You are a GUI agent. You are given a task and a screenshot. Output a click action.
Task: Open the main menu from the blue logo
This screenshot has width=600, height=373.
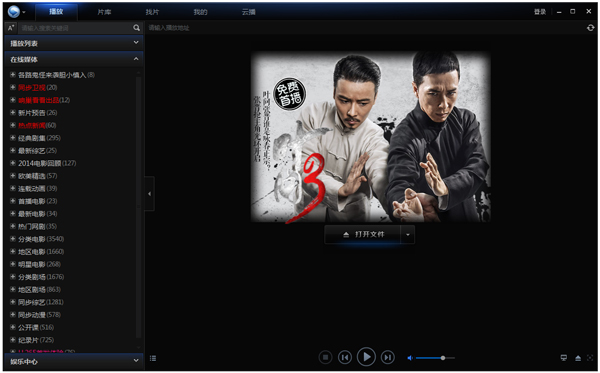point(16,11)
